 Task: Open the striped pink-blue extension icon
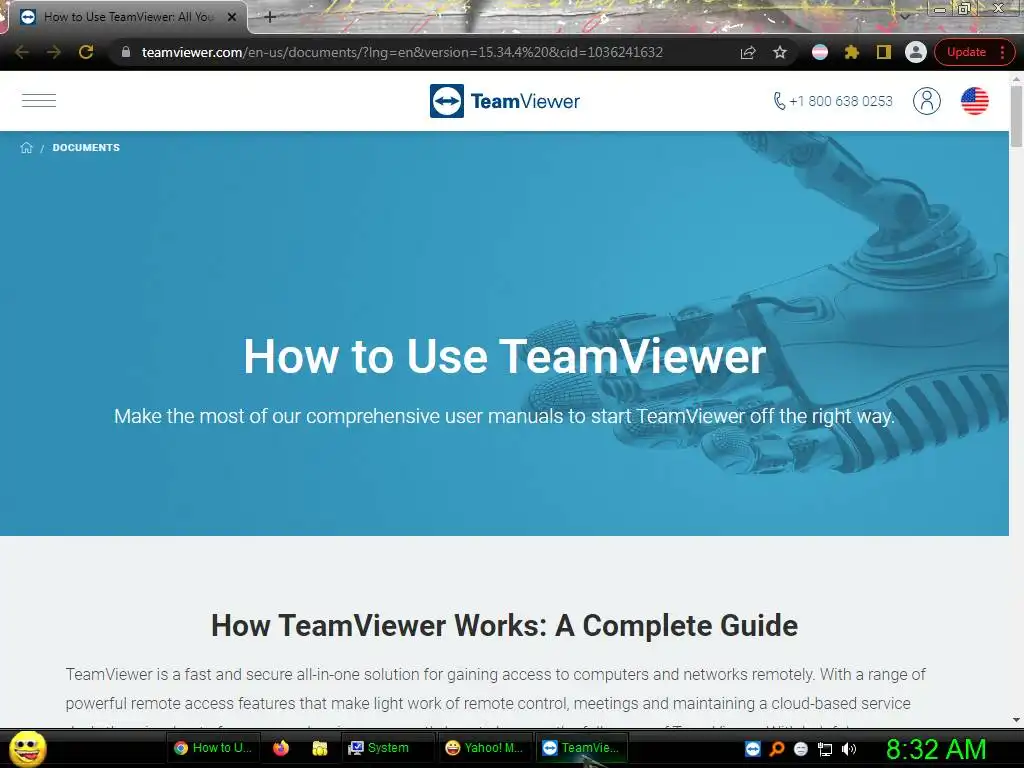click(820, 52)
